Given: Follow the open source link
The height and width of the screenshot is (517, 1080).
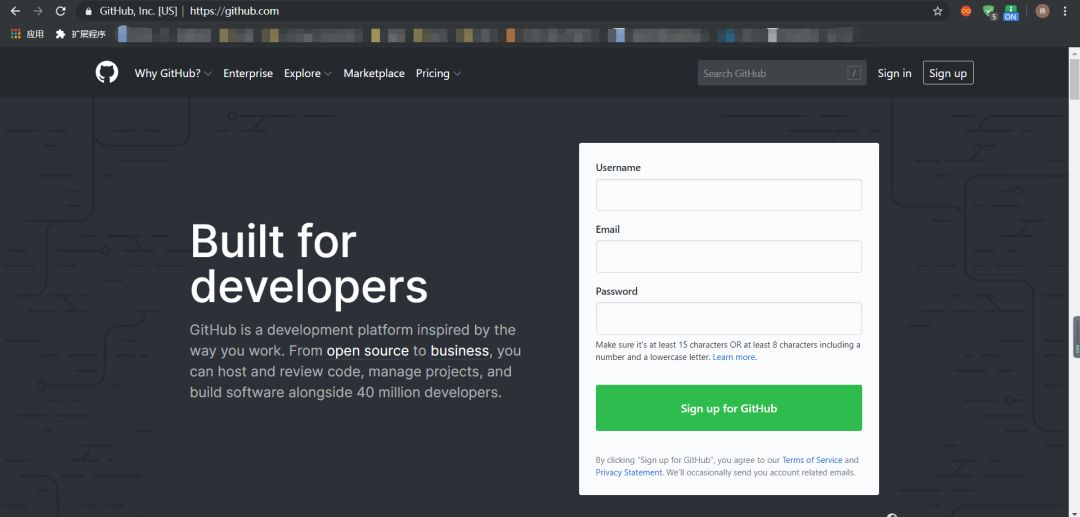Looking at the screenshot, I should click(368, 350).
